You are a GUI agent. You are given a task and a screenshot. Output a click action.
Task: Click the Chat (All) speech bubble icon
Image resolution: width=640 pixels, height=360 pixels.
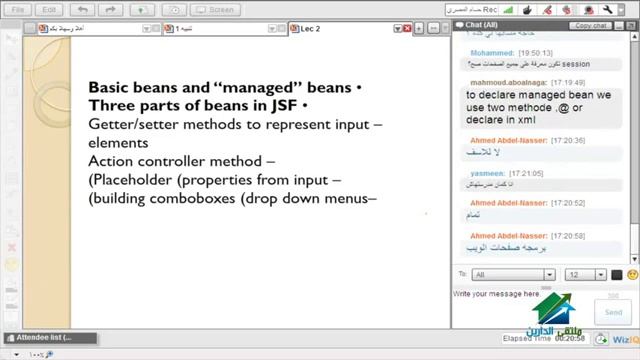point(460,25)
